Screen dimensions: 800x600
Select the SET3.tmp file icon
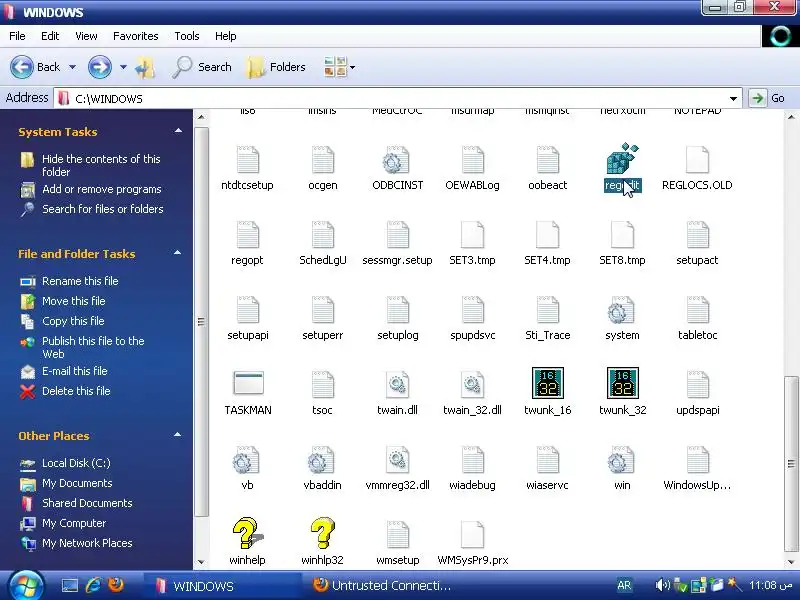point(472,235)
